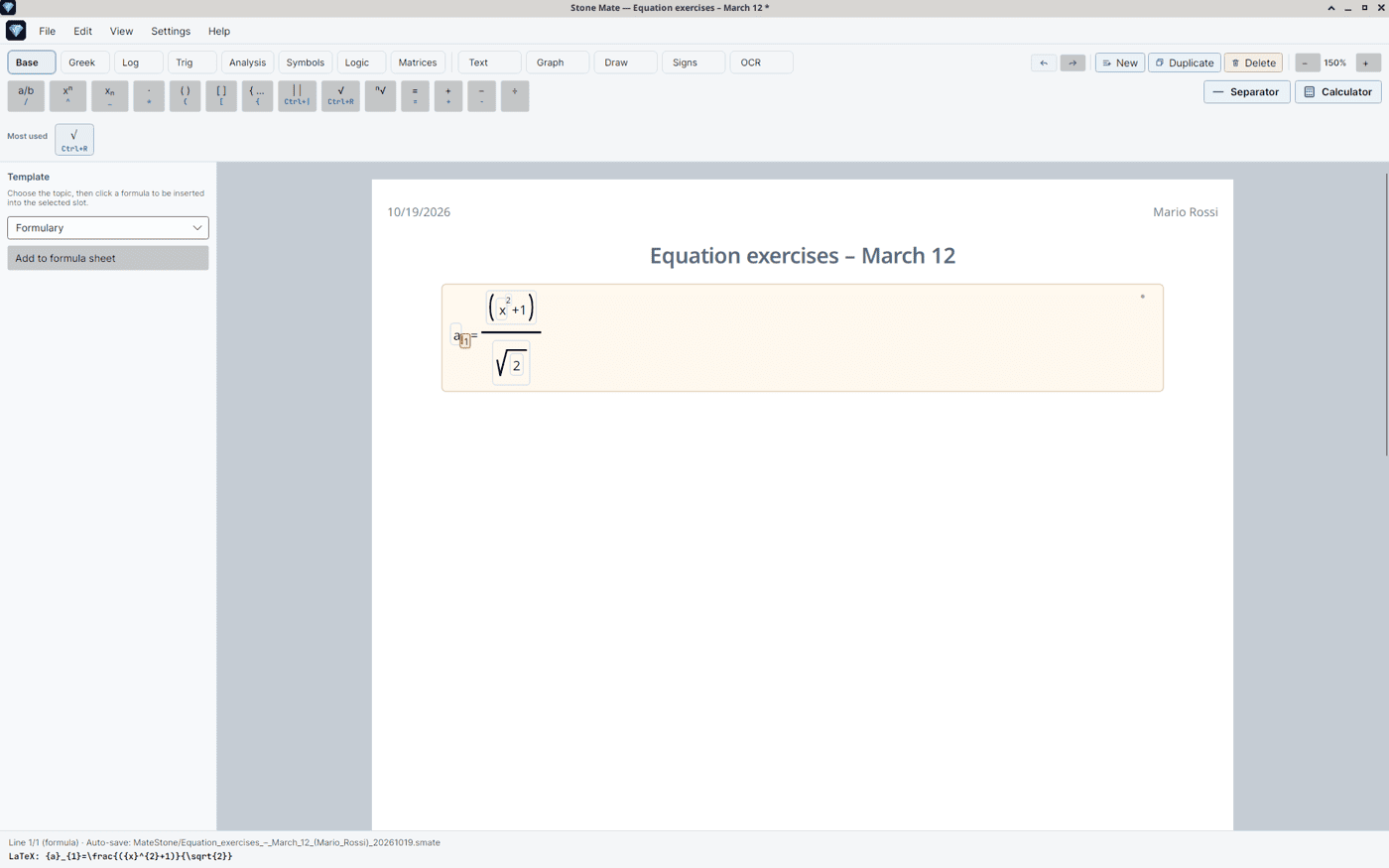Increase zoom with the plus button

(1366, 62)
